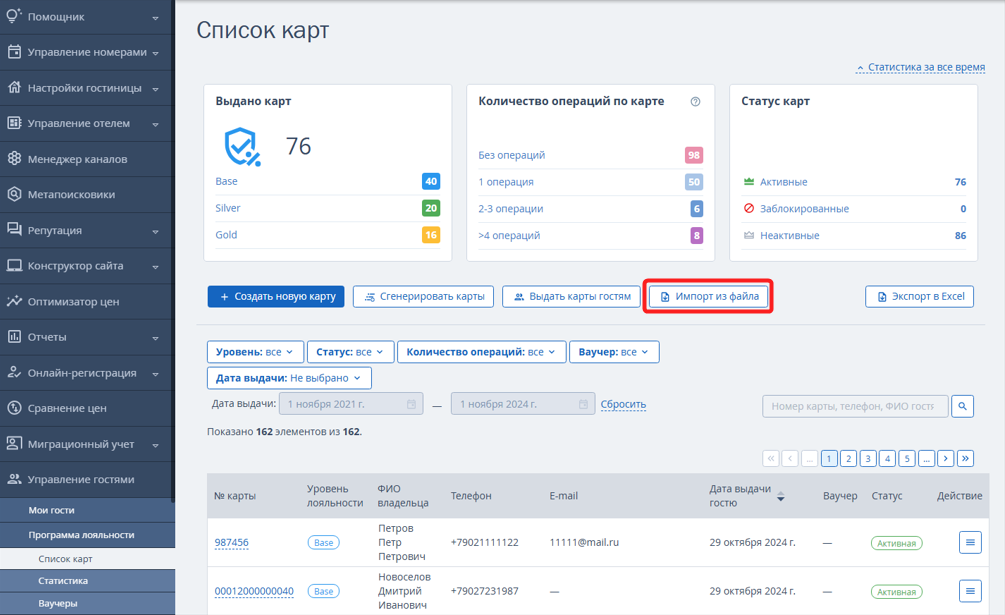Click the magnifier search button
This screenshot has height=615, width=1005.
[x=962, y=406]
